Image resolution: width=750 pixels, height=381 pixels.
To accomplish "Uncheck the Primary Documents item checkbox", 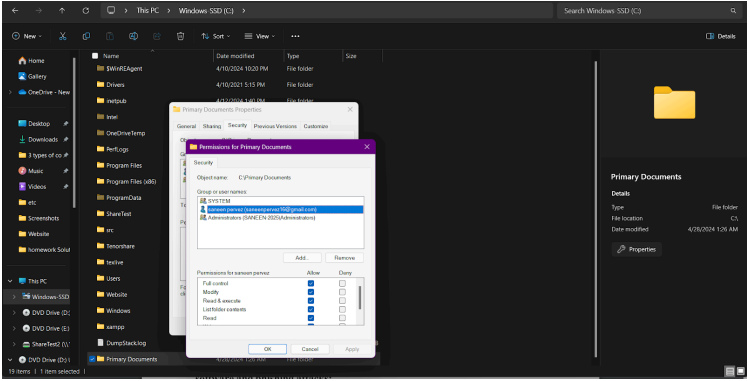I will tap(92, 359).
